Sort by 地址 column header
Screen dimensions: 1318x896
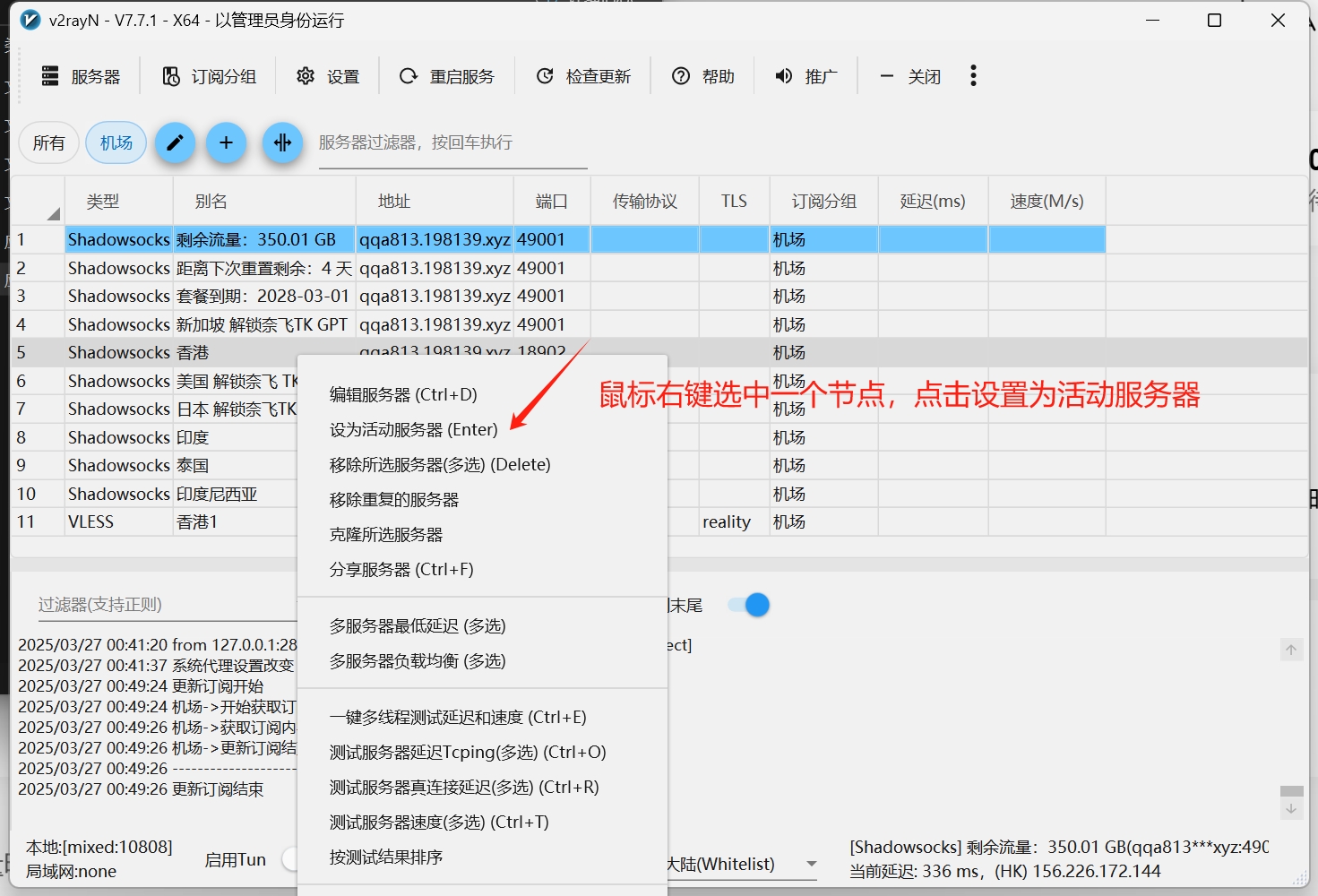click(x=434, y=202)
